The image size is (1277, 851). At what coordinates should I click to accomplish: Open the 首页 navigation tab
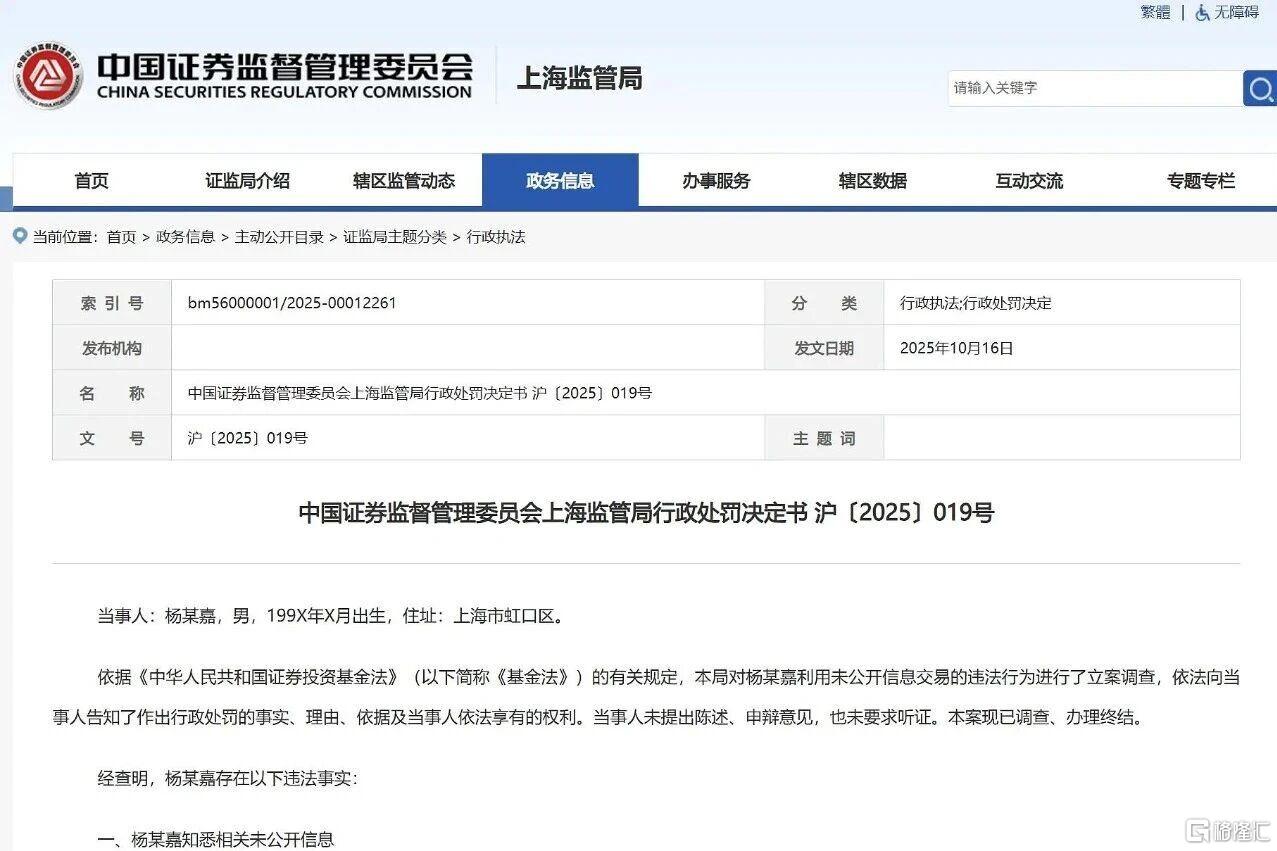91,181
